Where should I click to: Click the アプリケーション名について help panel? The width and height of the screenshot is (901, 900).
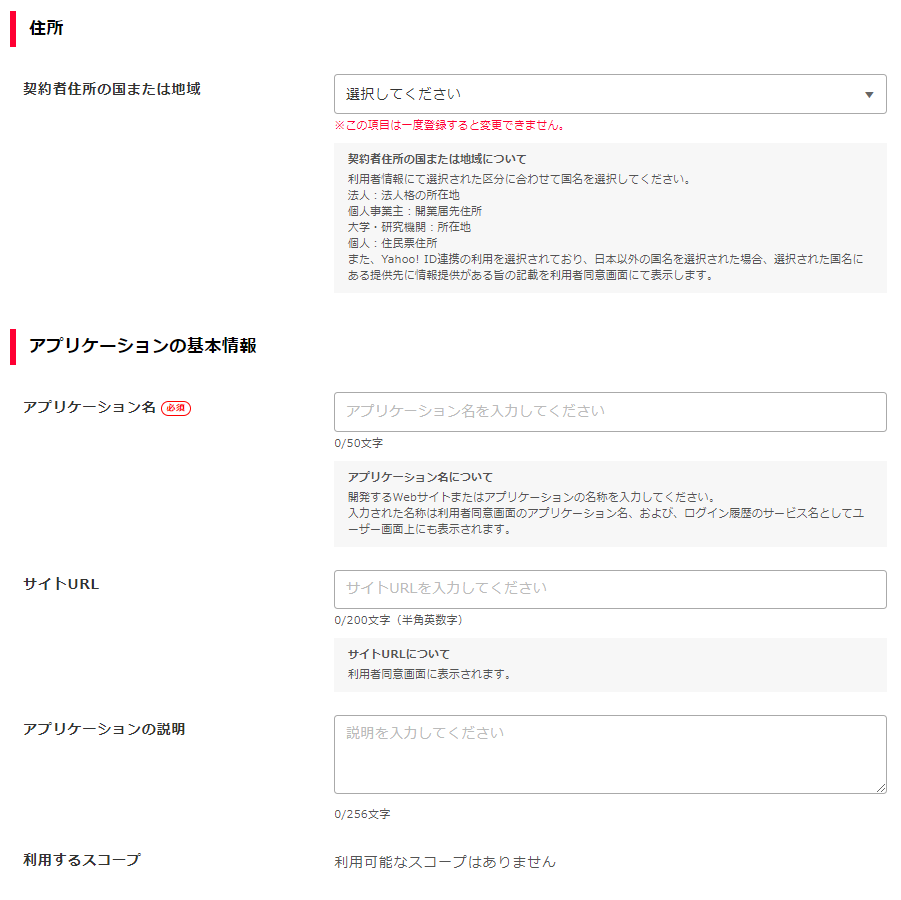(x=610, y=500)
